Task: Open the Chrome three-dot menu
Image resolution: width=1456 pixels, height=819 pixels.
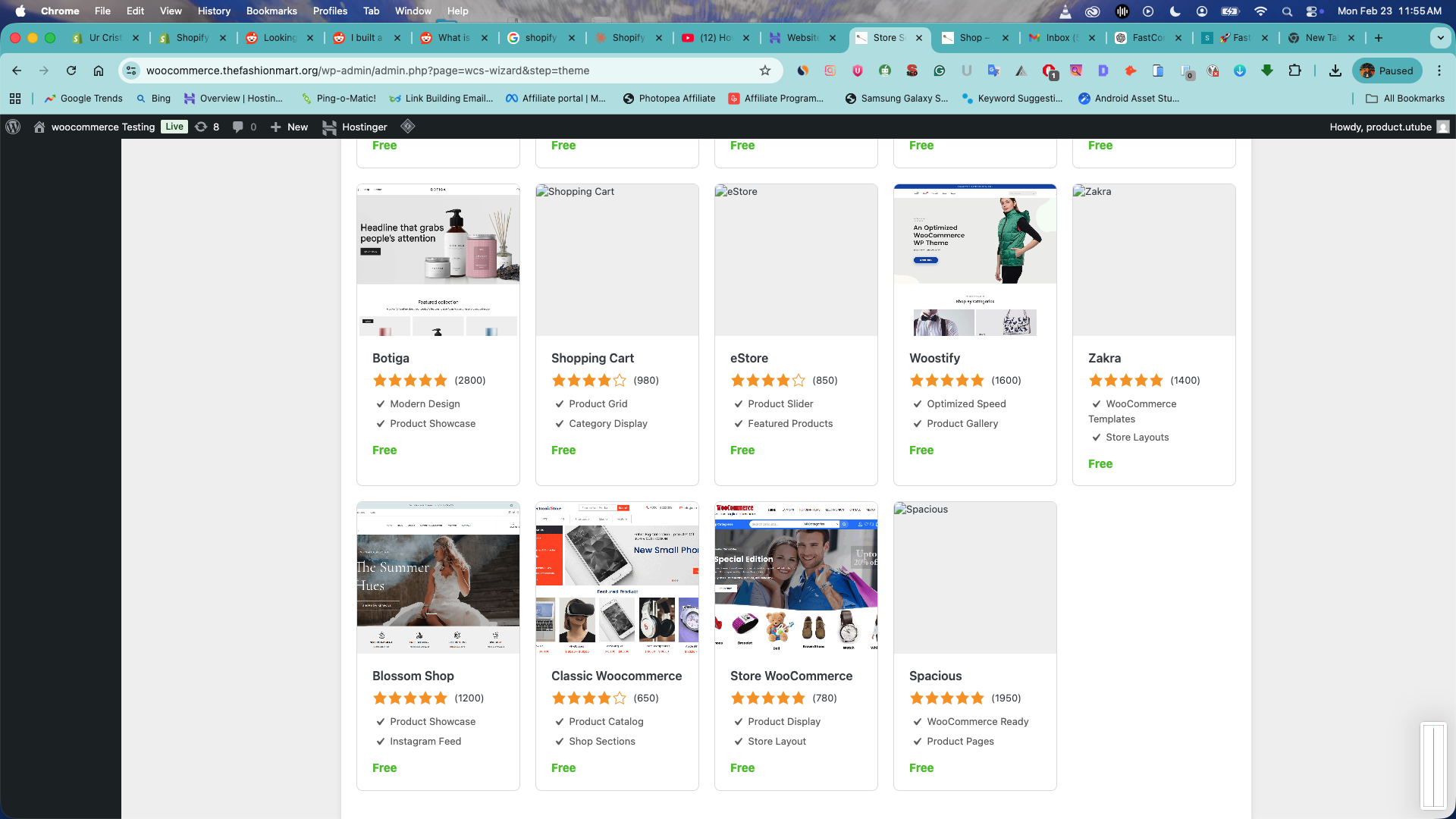Action: (x=1439, y=71)
